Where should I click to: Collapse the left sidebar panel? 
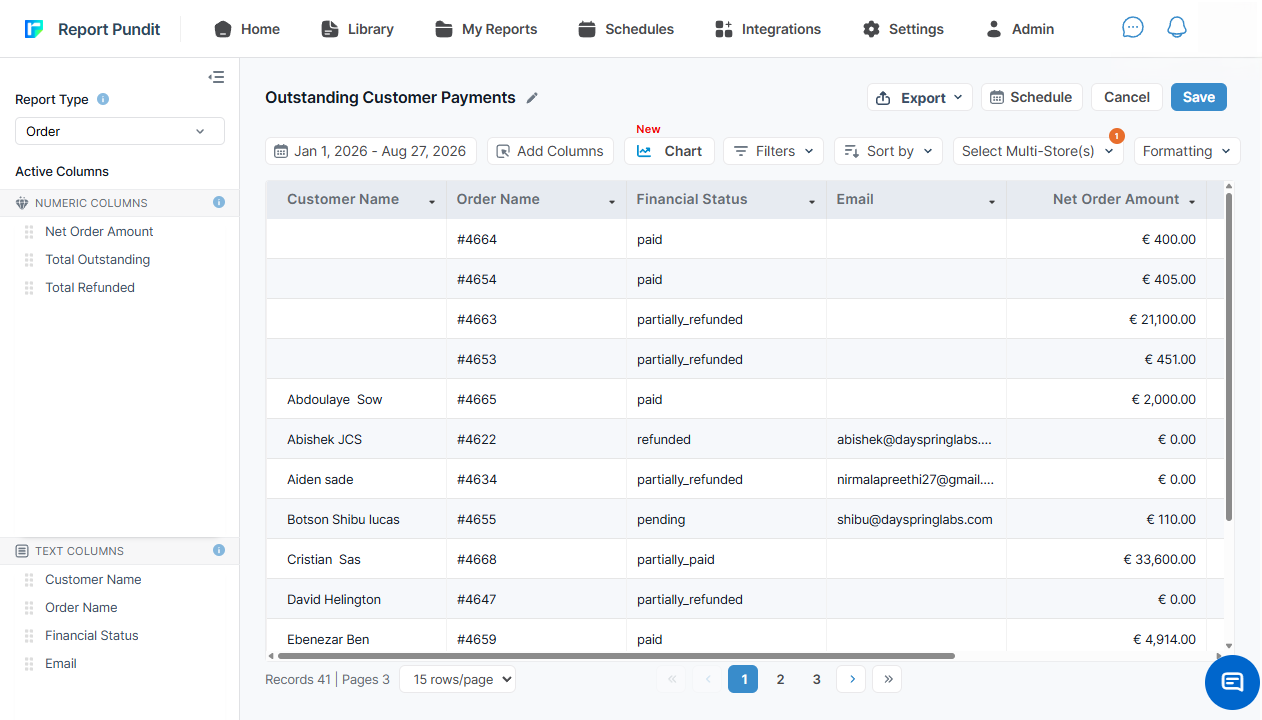216,77
